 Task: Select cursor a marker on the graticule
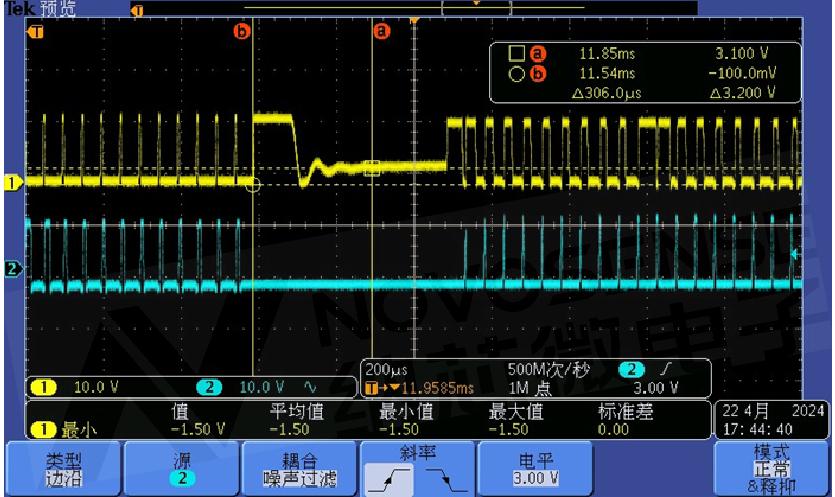380,32
